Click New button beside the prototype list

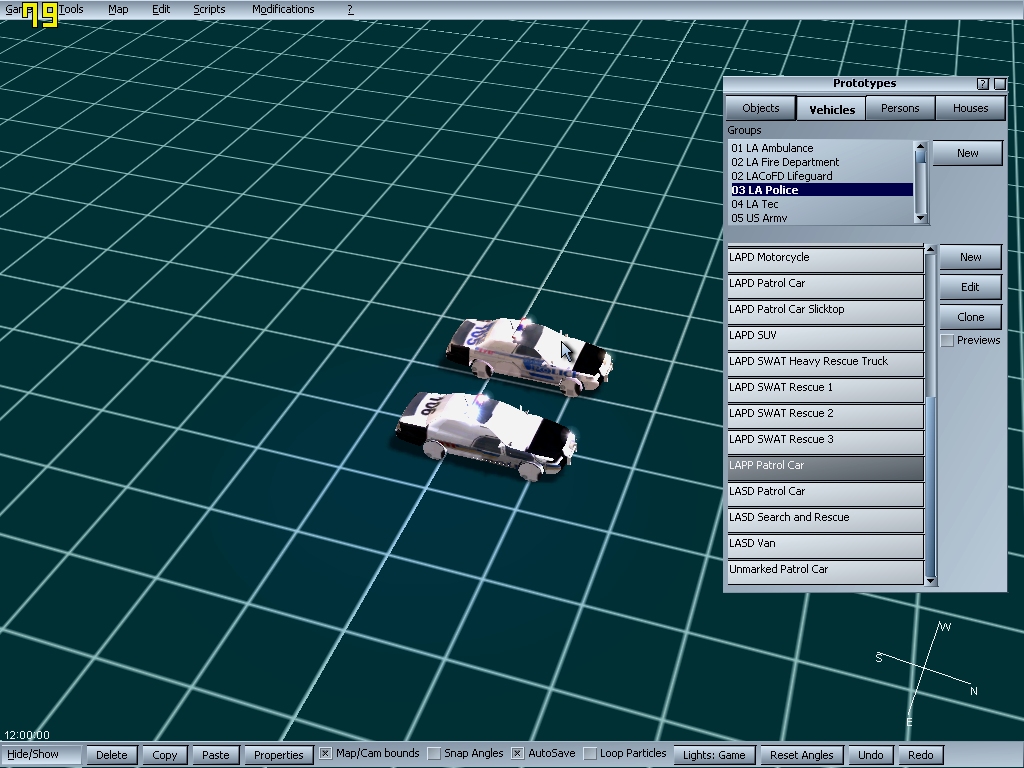coord(970,257)
